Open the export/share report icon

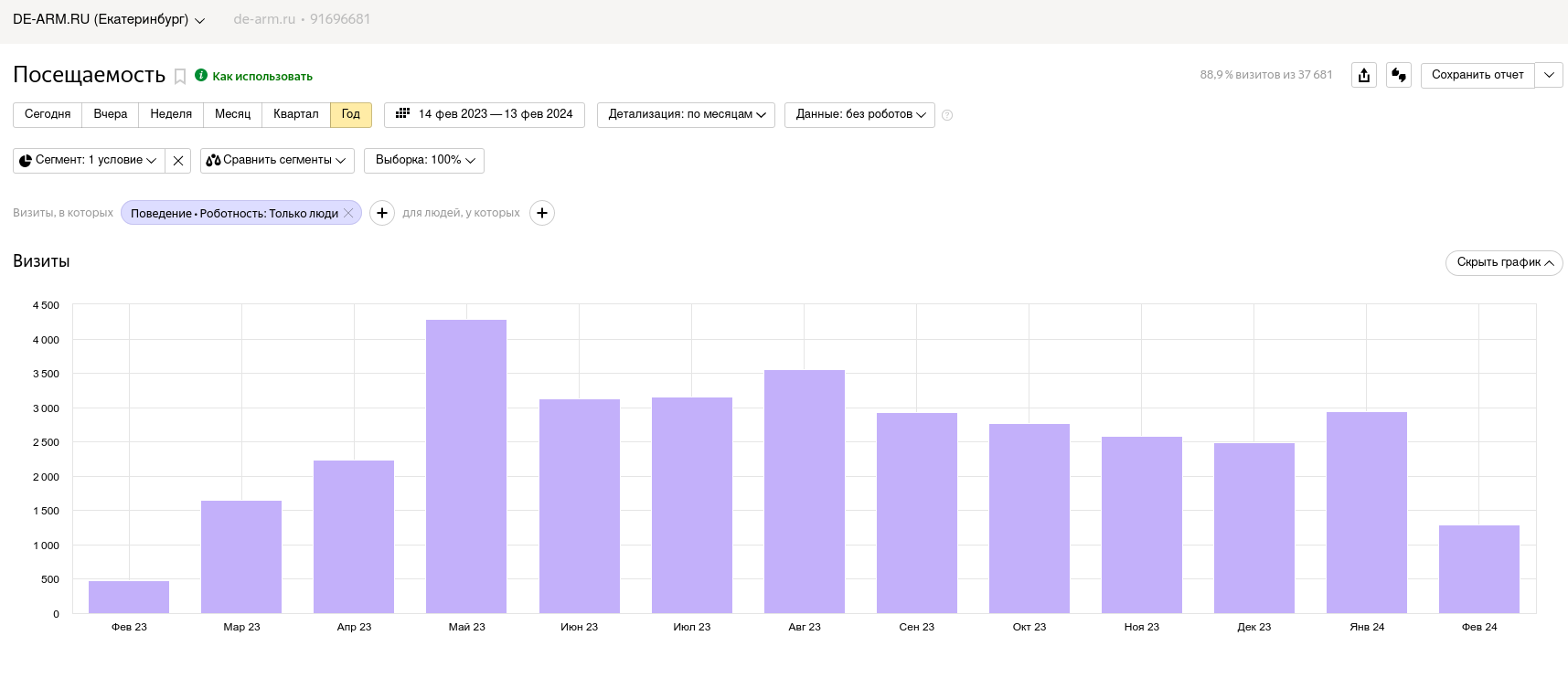coord(1364,75)
